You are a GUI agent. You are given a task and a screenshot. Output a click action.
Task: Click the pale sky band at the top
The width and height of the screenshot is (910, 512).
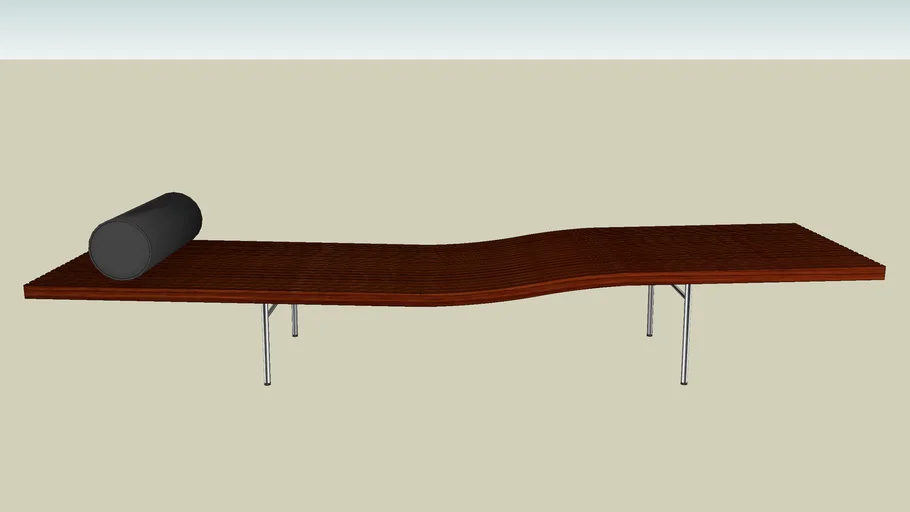point(455,28)
